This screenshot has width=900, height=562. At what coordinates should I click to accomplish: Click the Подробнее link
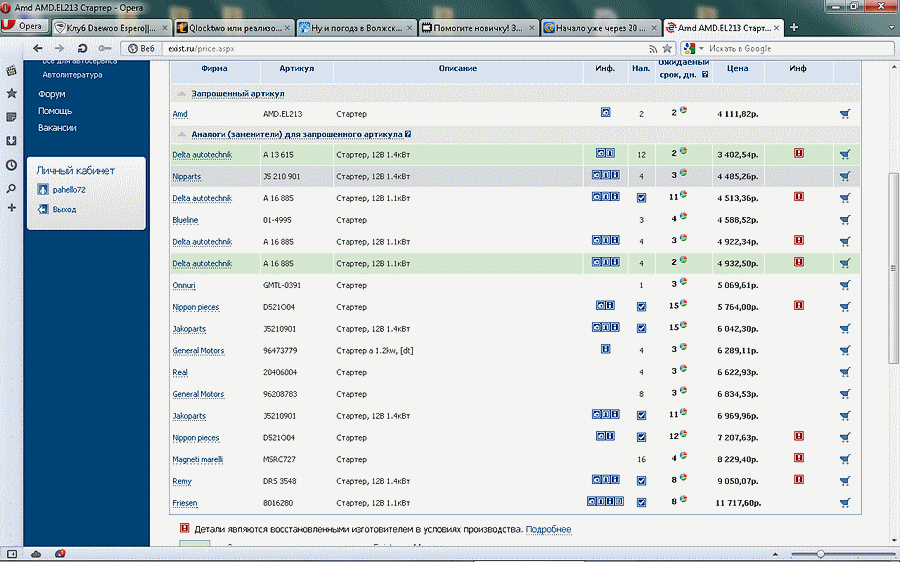[x=548, y=529]
